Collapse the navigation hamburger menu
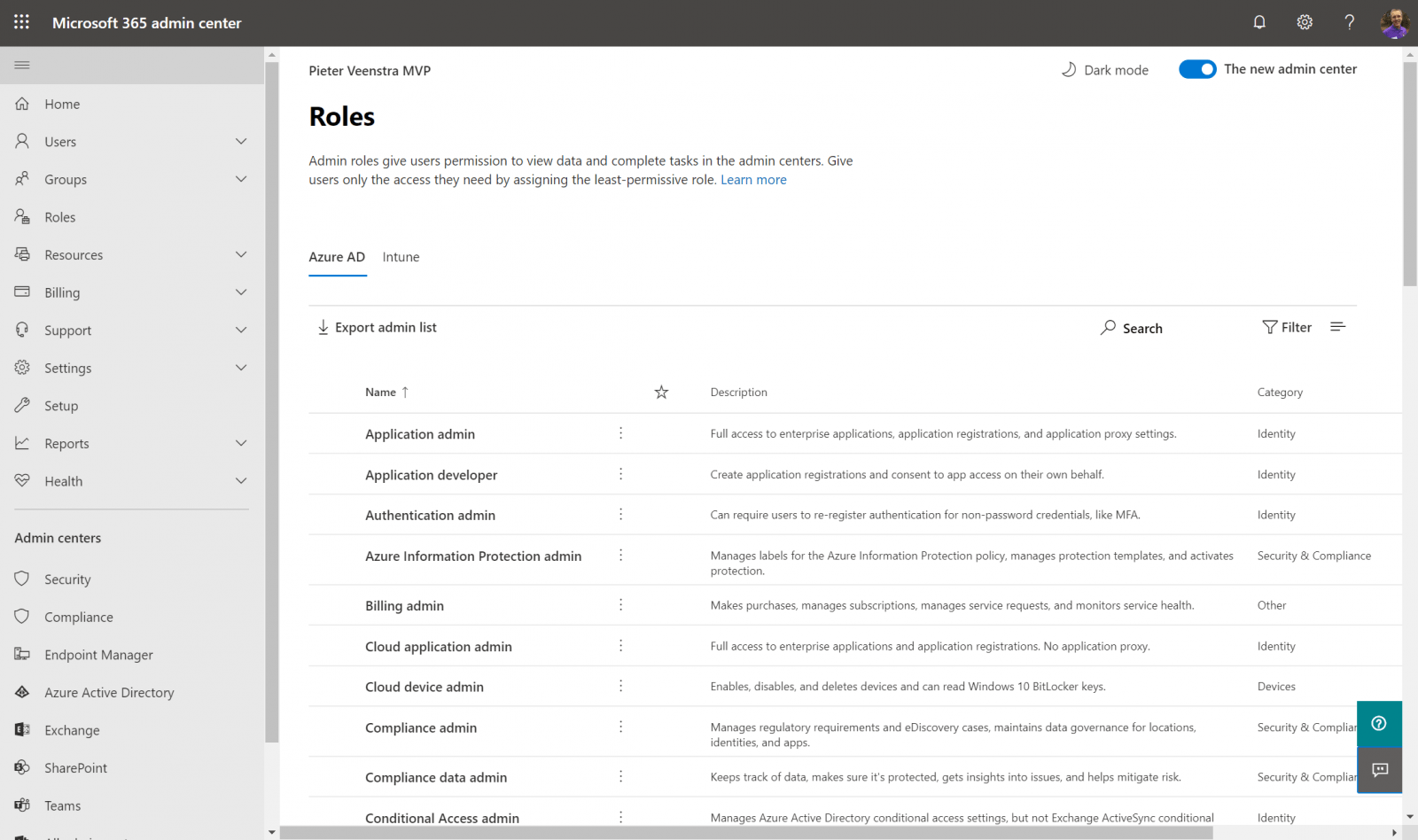 (x=22, y=65)
